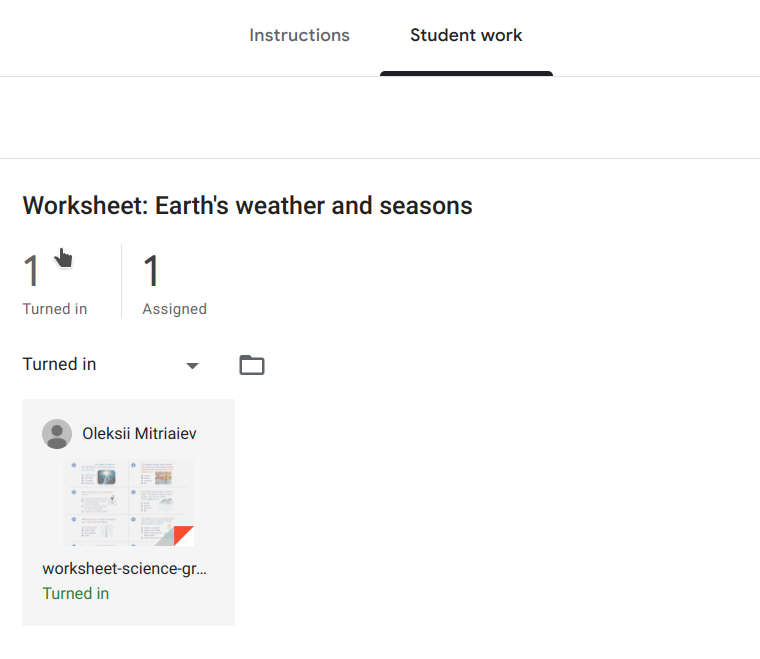Filter by the number 1 above Turned in
The height and width of the screenshot is (659, 760).
point(31,270)
